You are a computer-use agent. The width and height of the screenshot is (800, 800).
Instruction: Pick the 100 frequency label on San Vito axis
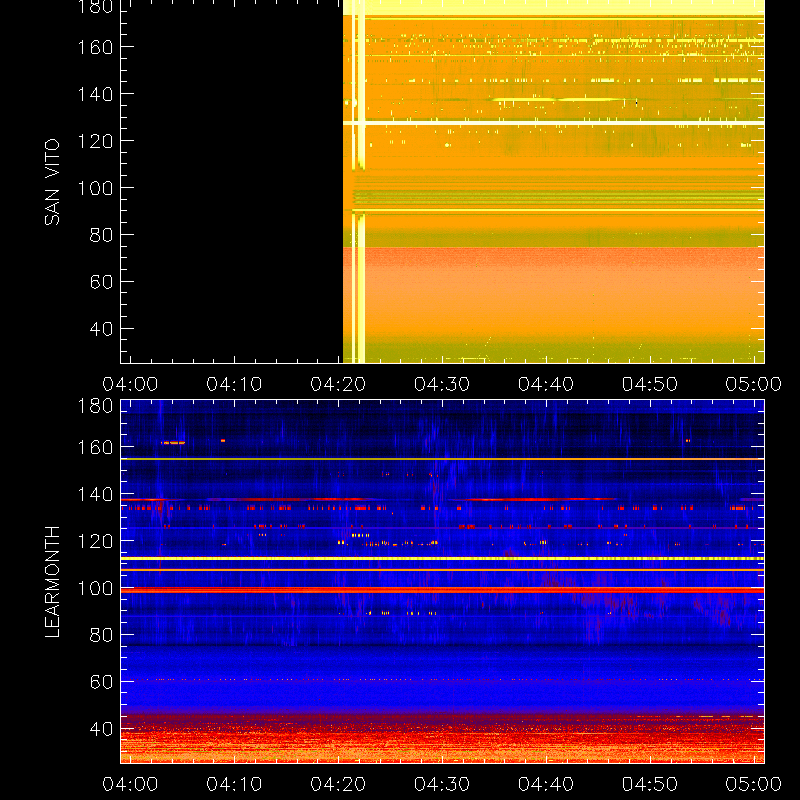click(95, 188)
